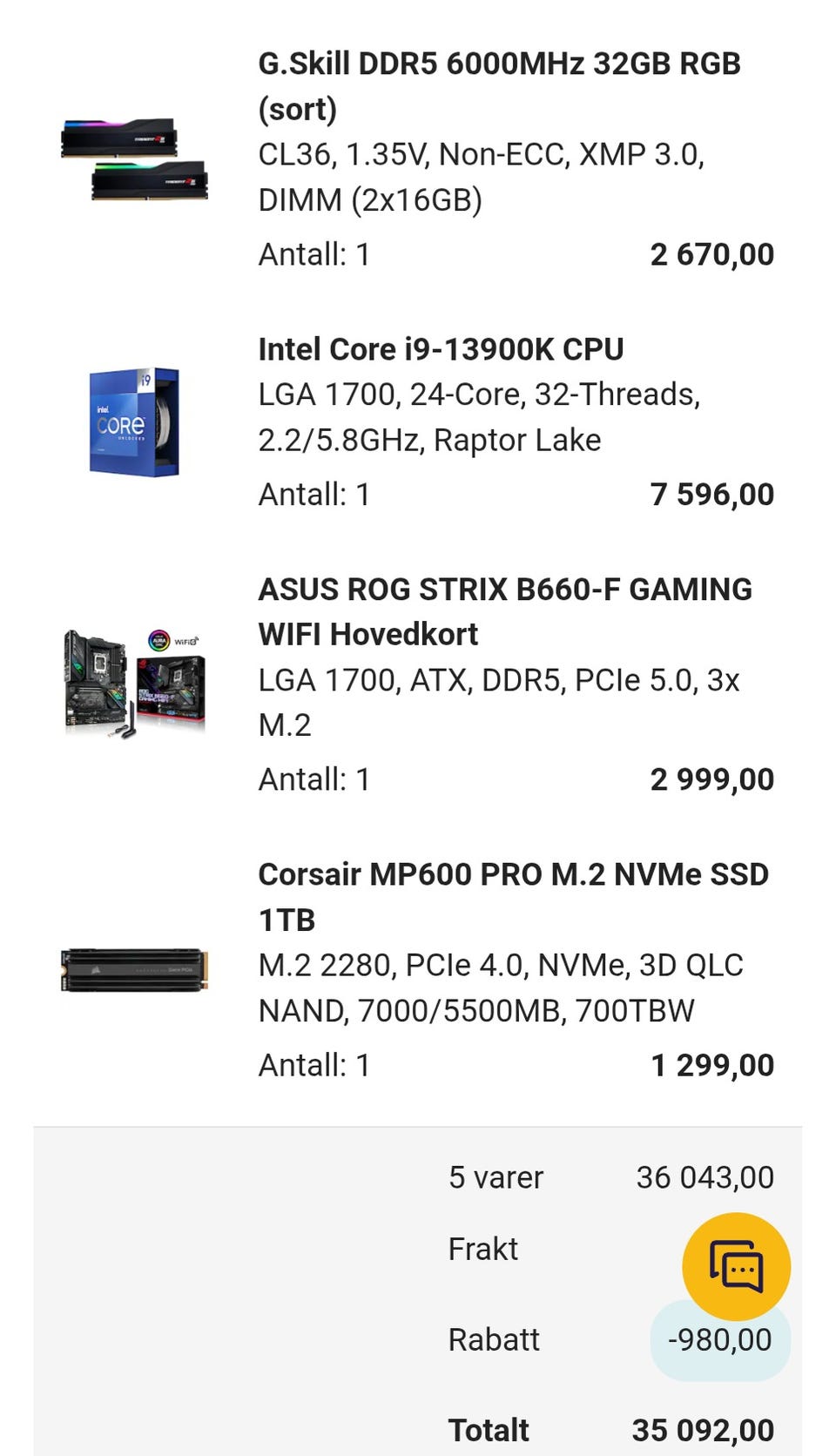Viewport: 836px width, 1456px height.
Task: Select the 1 299,00 SSD price
Action: click(712, 1065)
